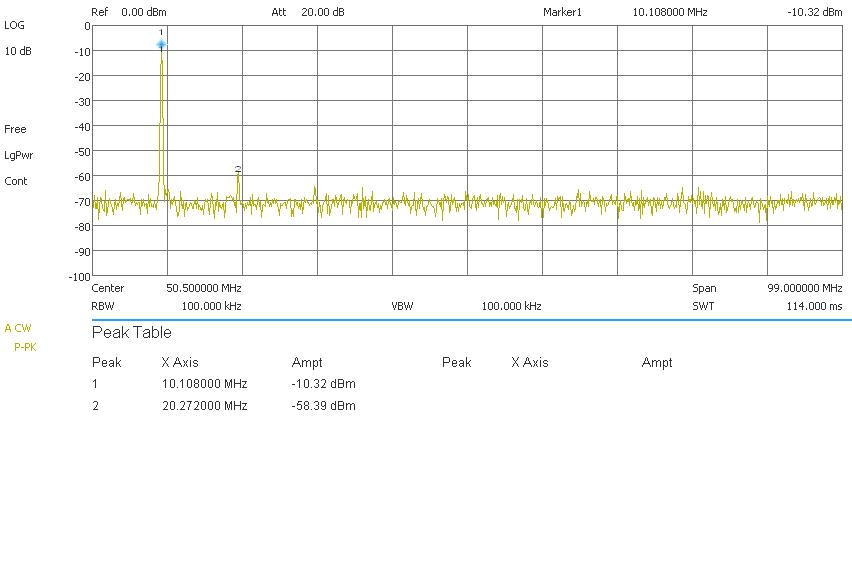Click the first Ampt column header

click(307, 363)
